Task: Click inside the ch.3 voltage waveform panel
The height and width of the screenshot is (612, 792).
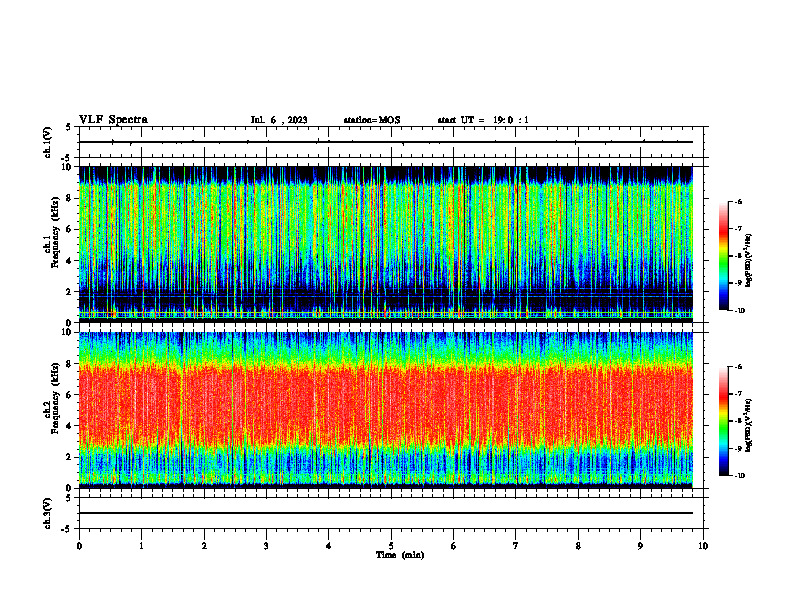Action: click(391, 513)
